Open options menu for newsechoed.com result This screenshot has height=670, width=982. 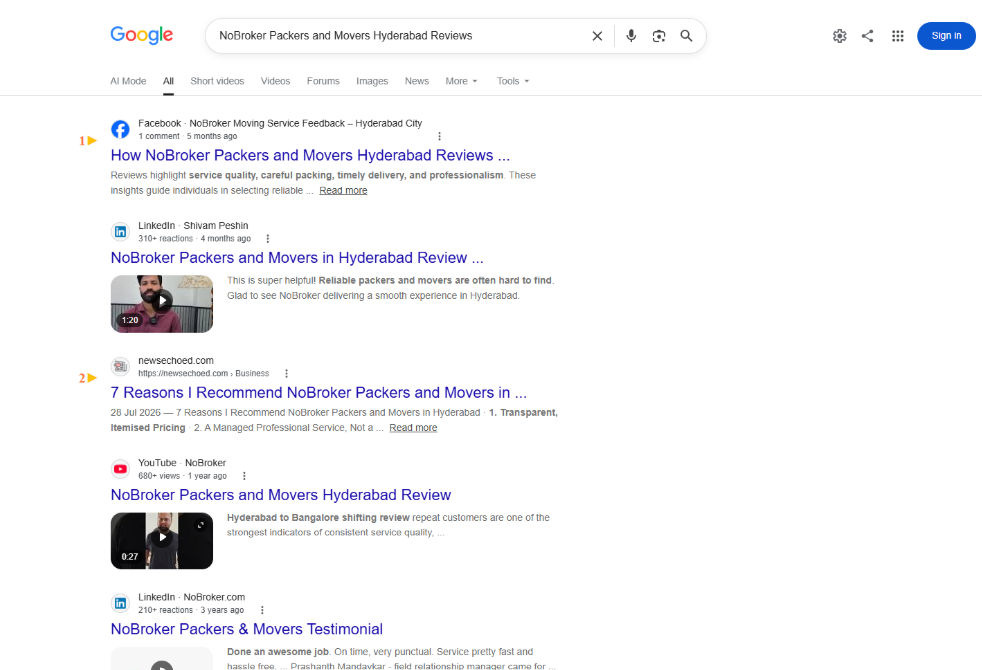tap(286, 373)
